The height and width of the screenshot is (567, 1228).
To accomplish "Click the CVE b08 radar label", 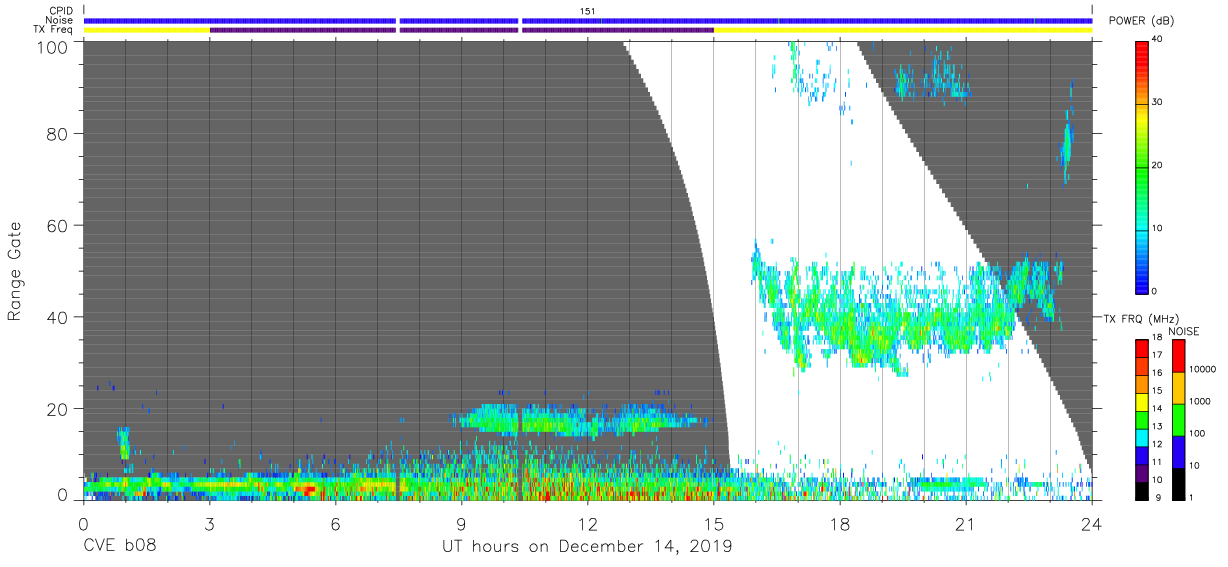I will pos(120,547).
